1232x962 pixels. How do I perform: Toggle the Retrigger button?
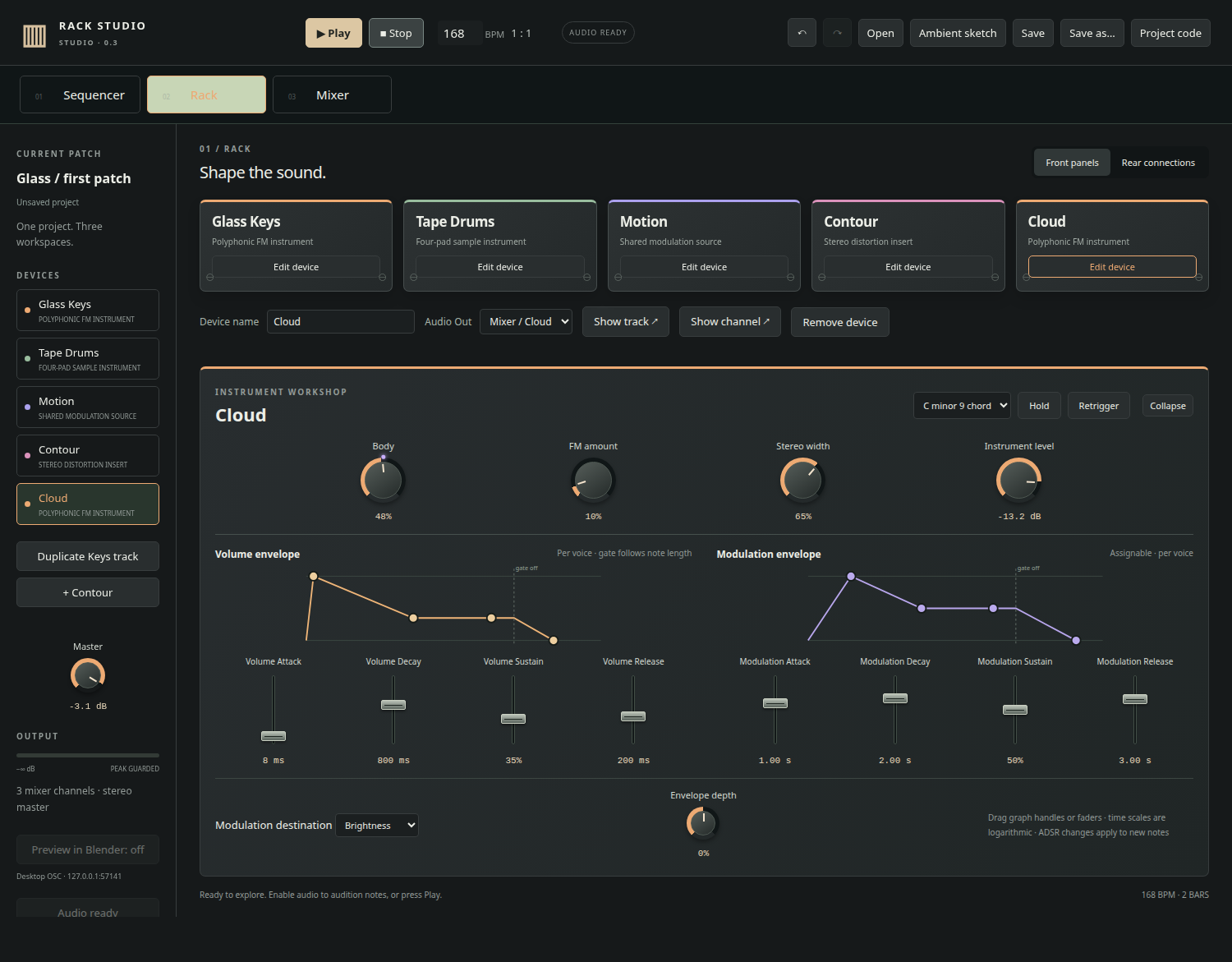tap(1098, 406)
